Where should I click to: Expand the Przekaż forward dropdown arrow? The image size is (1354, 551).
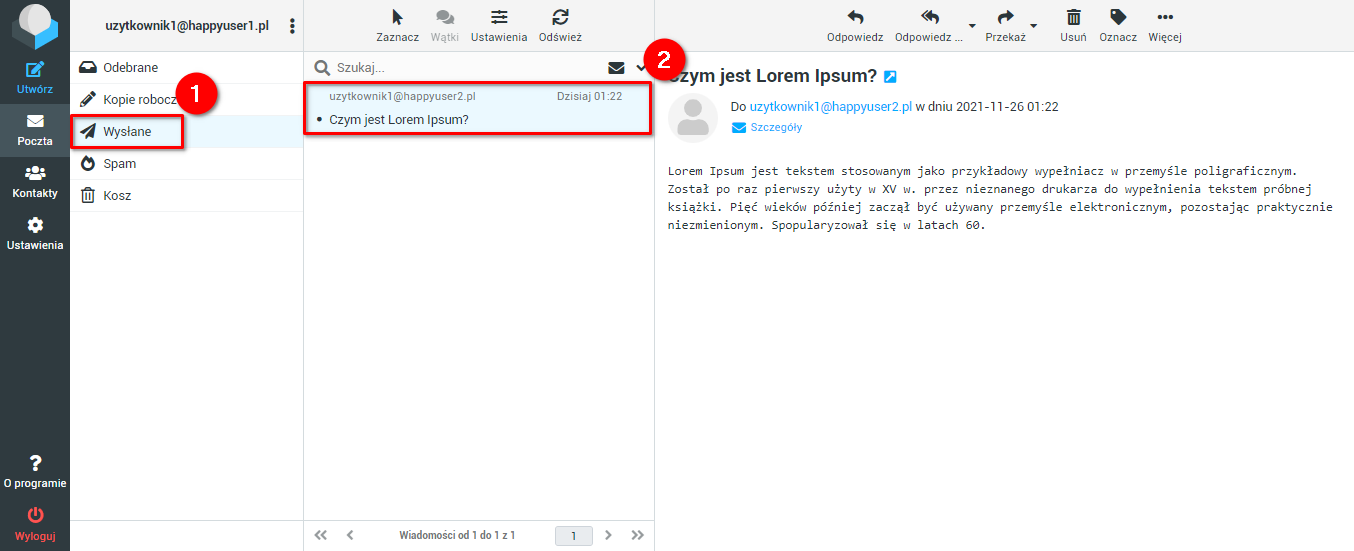pos(1034,26)
